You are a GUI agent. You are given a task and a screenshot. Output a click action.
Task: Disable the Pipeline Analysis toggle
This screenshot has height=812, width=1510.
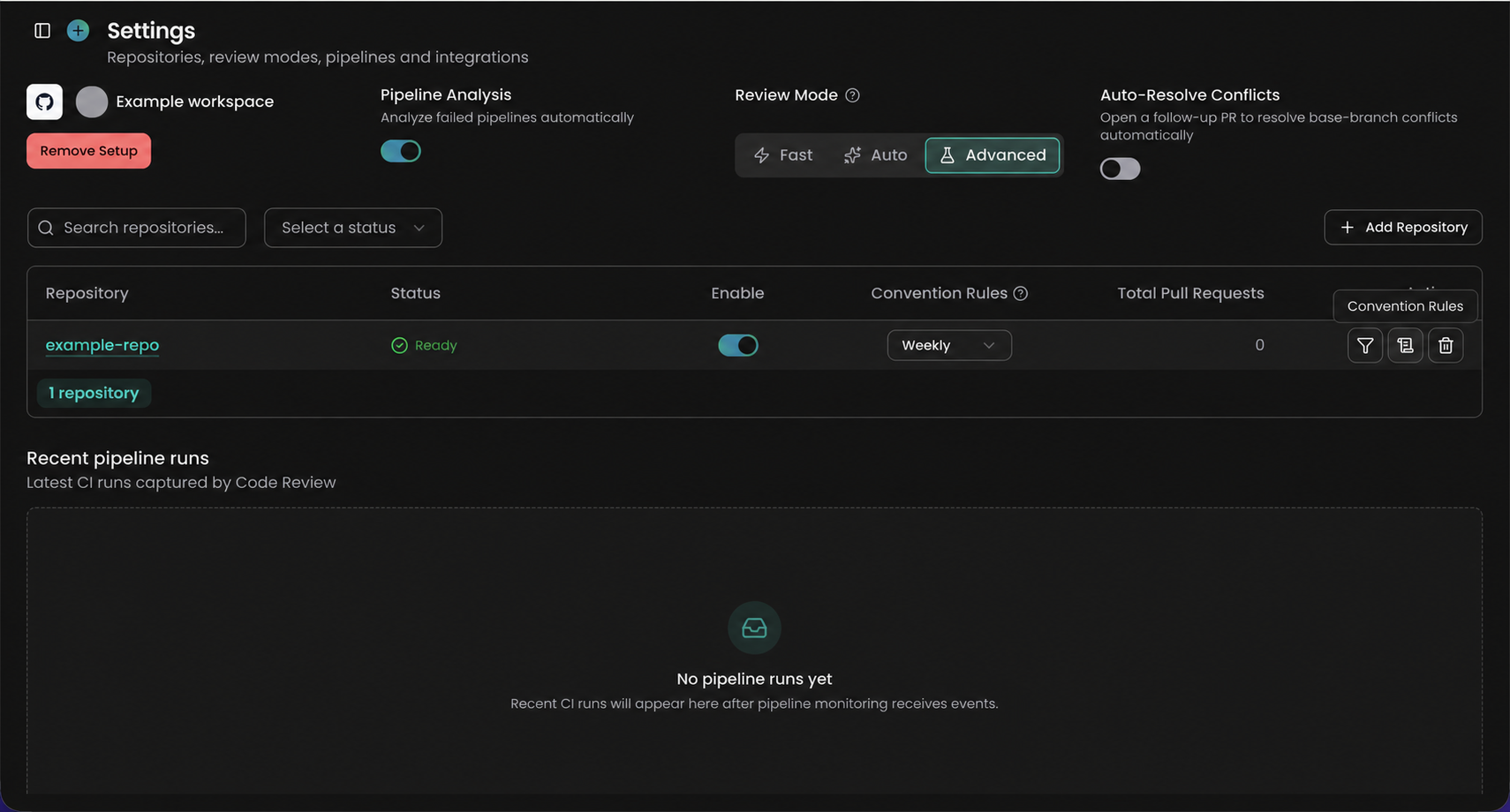[401, 151]
